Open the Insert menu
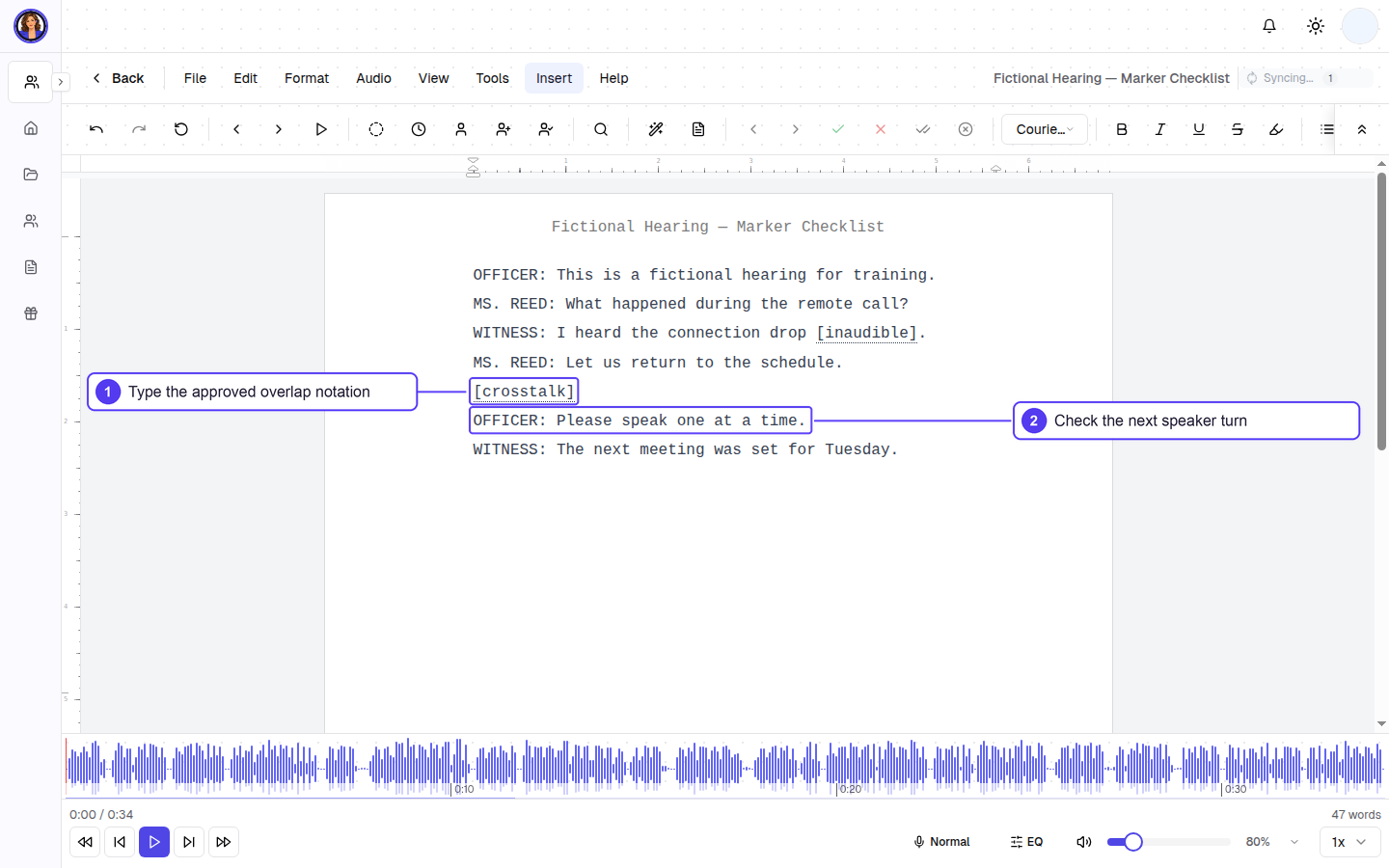Viewport: 1389px width, 868px height. (x=554, y=78)
